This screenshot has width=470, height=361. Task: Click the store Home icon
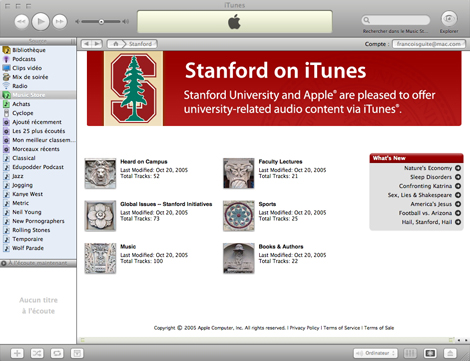coord(116,44)
